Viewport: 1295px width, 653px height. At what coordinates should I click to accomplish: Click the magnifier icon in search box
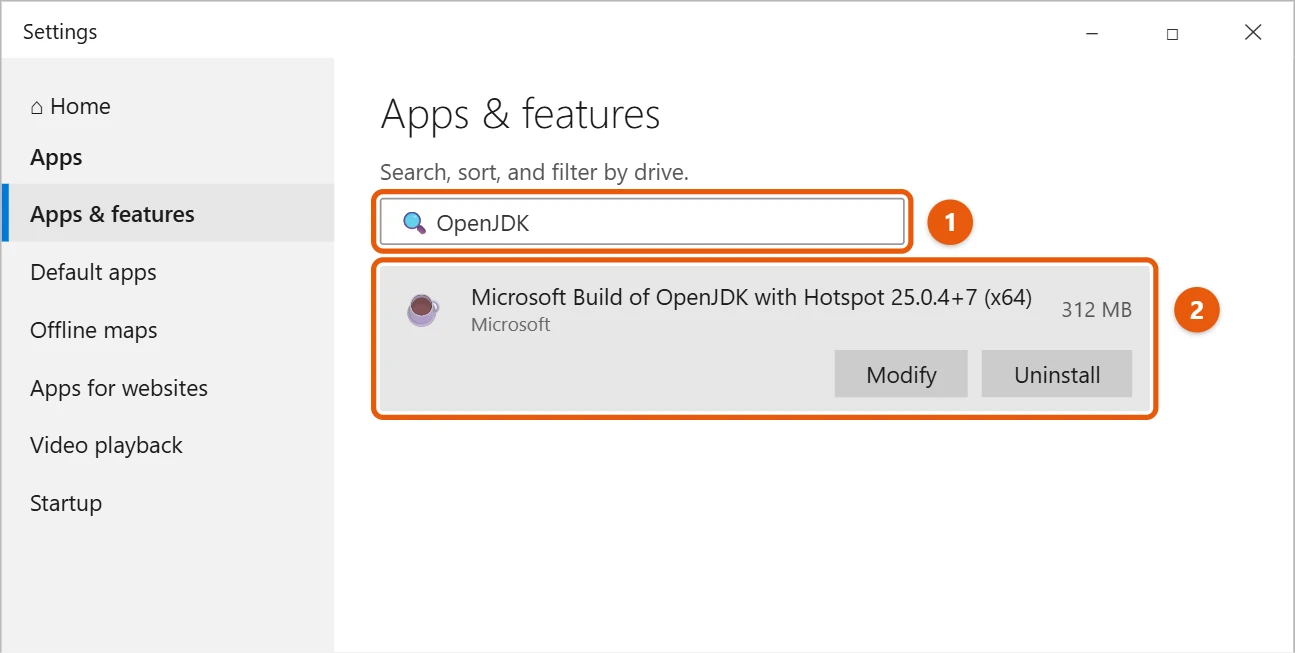pos(414,223)
